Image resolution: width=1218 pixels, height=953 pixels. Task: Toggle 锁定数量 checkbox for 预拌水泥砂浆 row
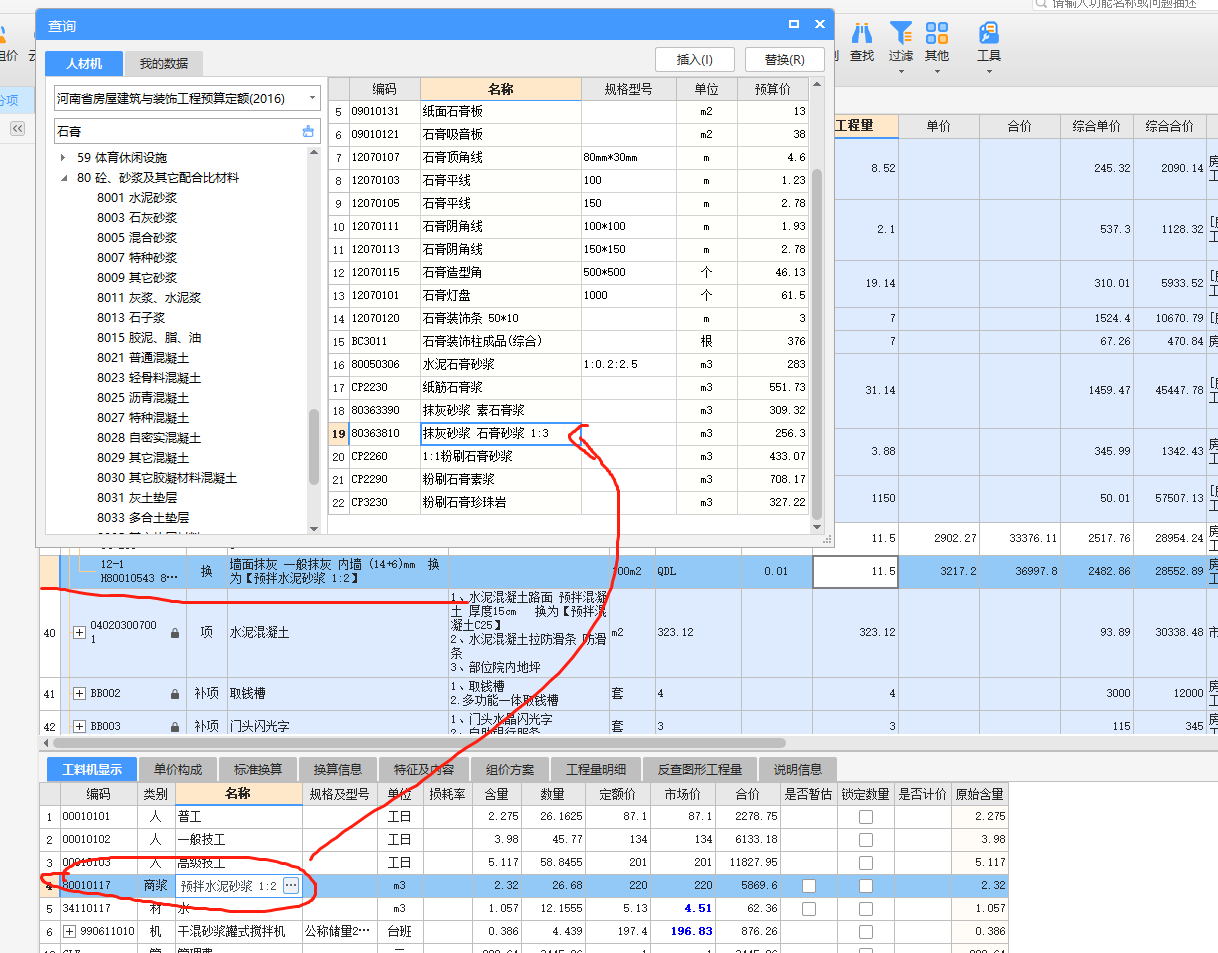pyautogui.click(x=866, y=886)
